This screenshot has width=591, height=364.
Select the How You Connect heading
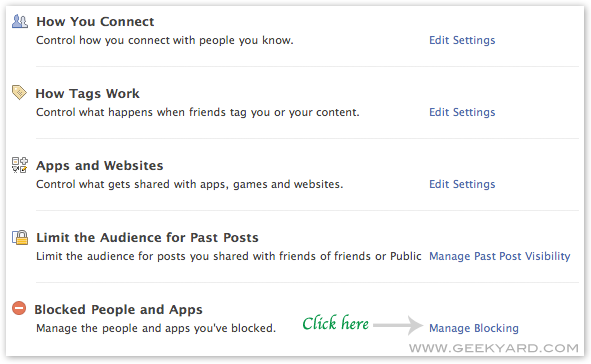(x=95, y=21)
